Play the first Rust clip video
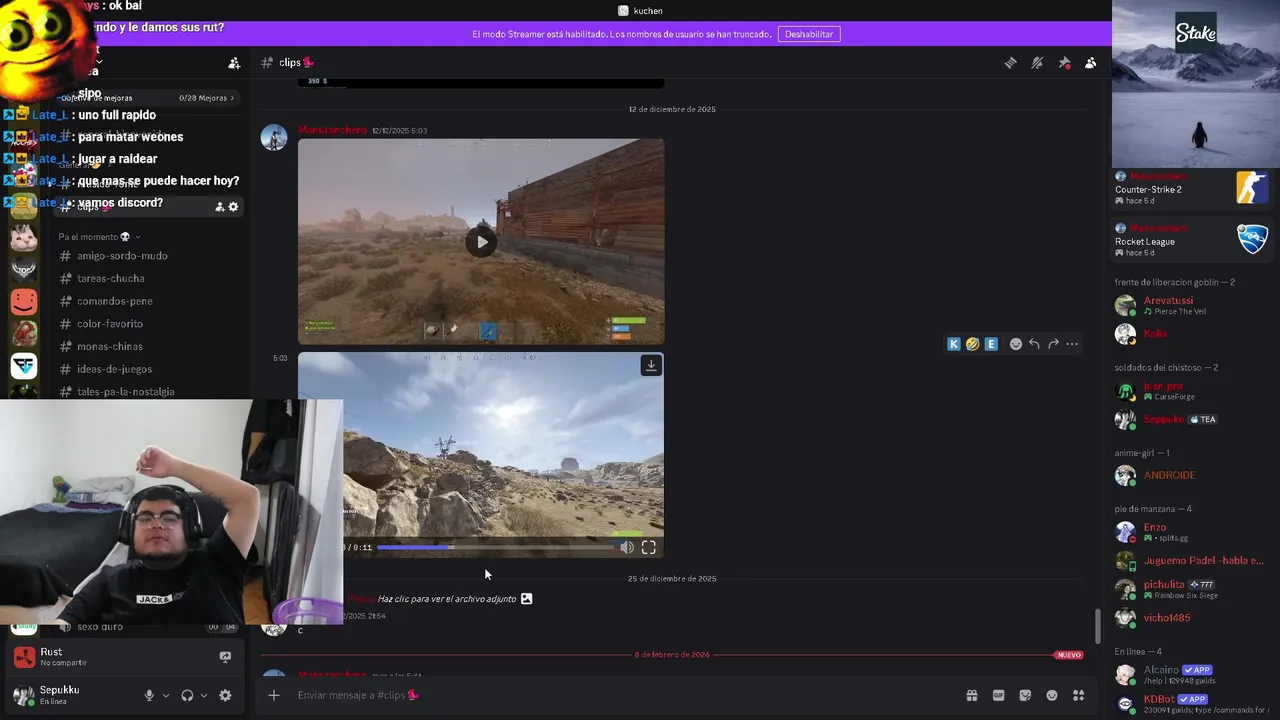Screen dimensions: 1280x720 tap(482, 242)
